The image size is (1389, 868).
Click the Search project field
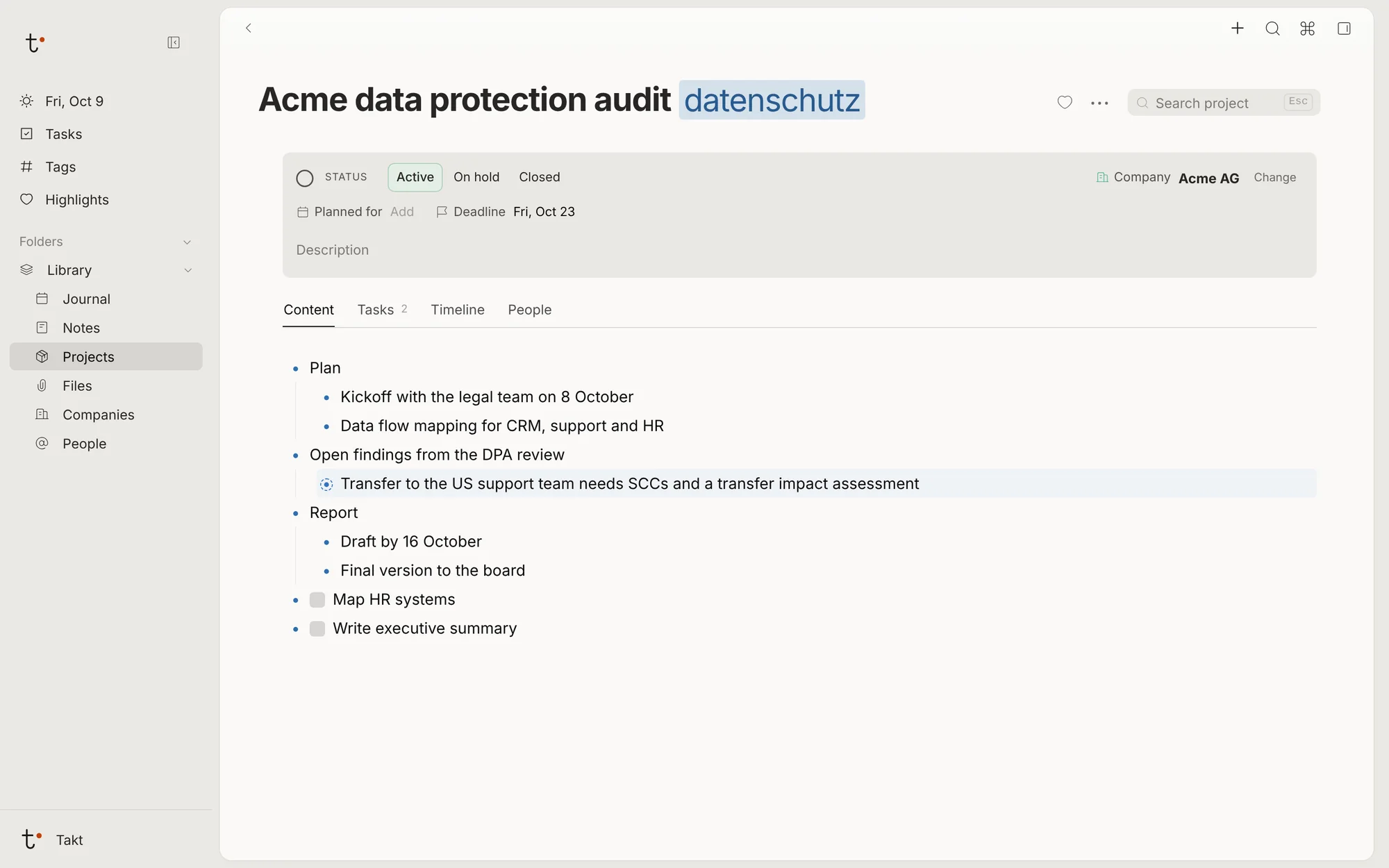[1224, 103]
